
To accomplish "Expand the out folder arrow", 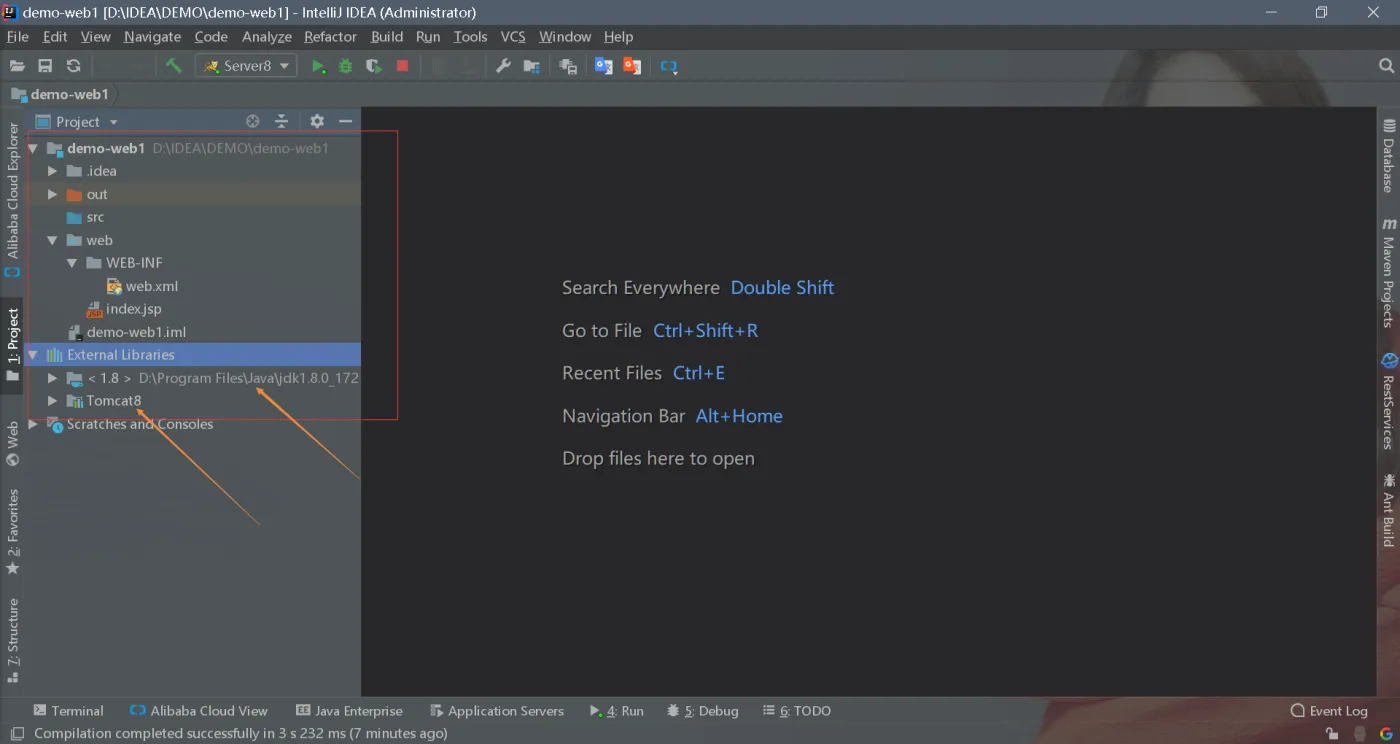I will (x=53, y=194).
